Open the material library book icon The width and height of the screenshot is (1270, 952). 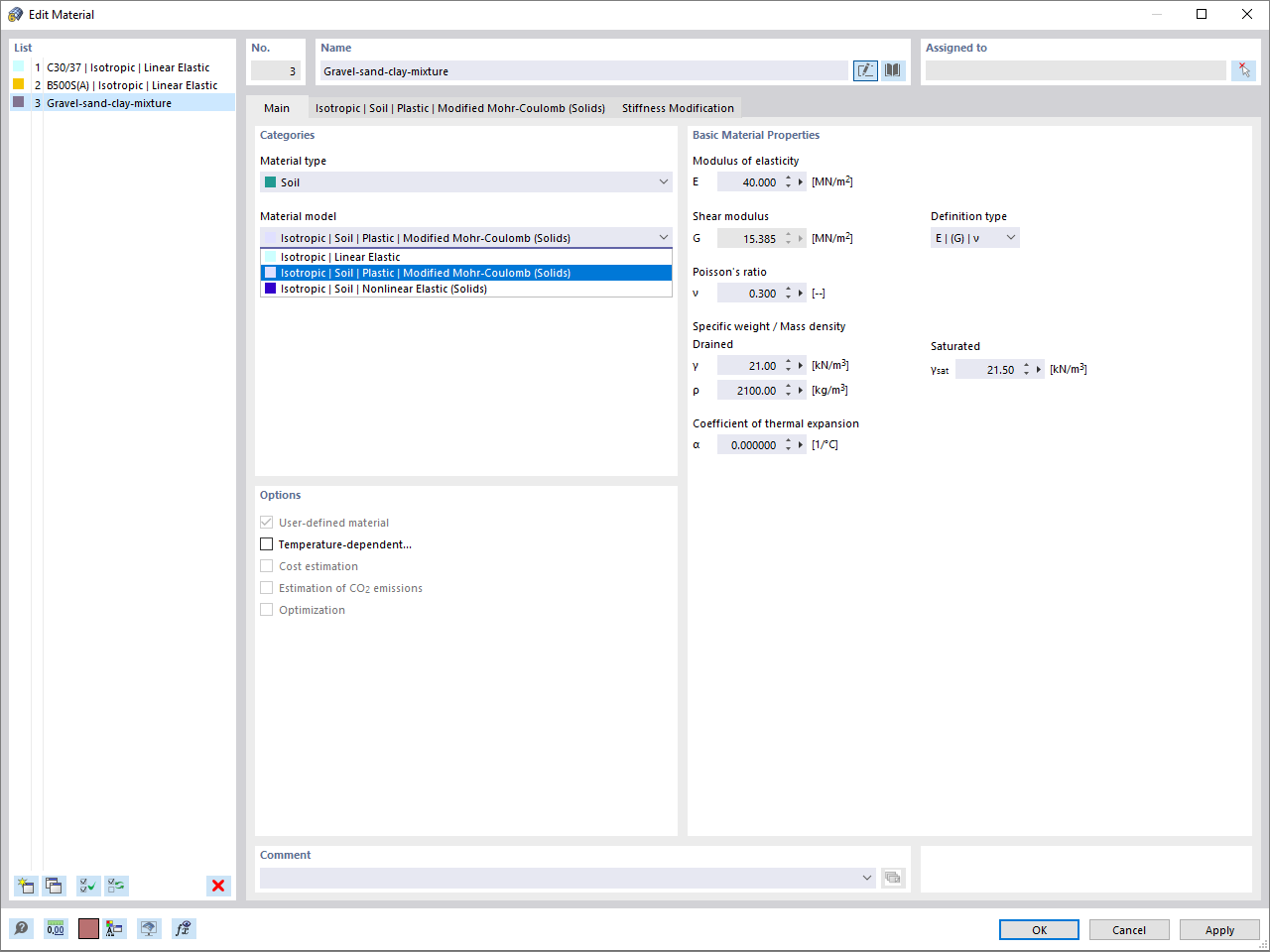tap(893, 70)
